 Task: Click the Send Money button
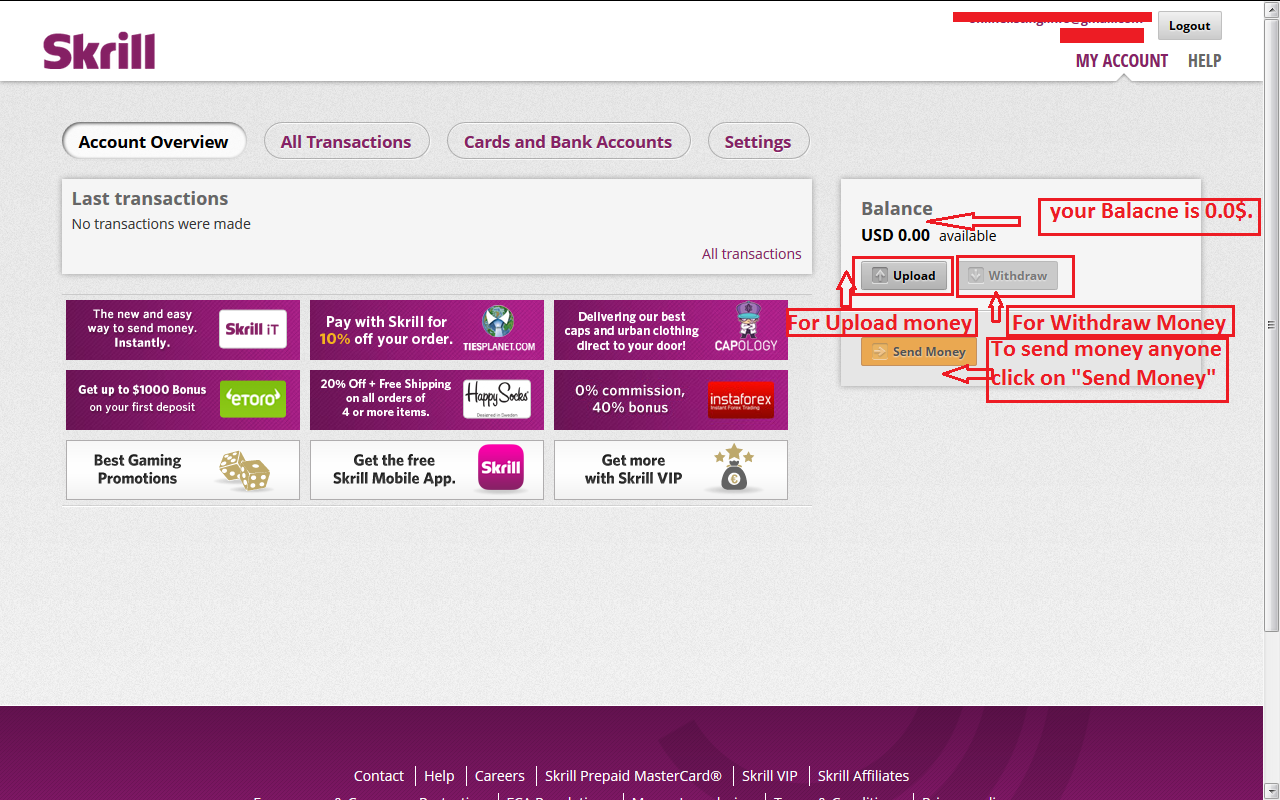pos(919,352)
